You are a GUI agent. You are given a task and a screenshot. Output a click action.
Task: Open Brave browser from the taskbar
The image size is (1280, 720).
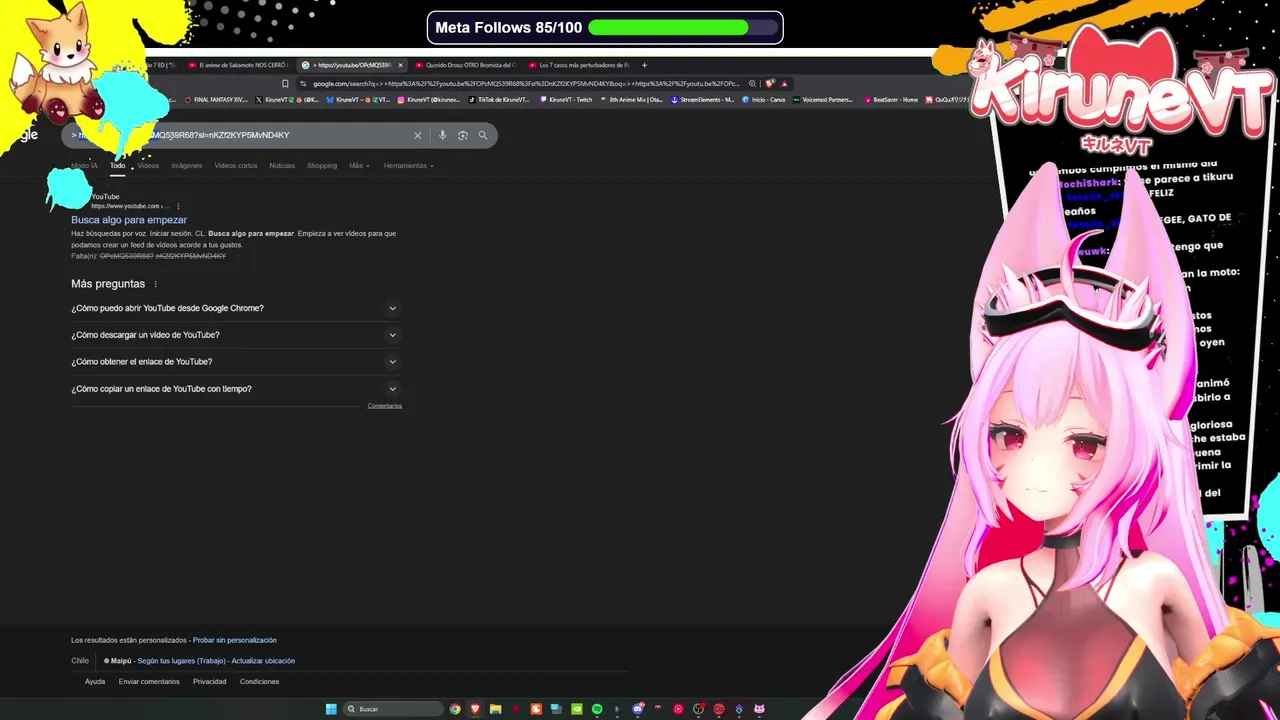[475, 709]
